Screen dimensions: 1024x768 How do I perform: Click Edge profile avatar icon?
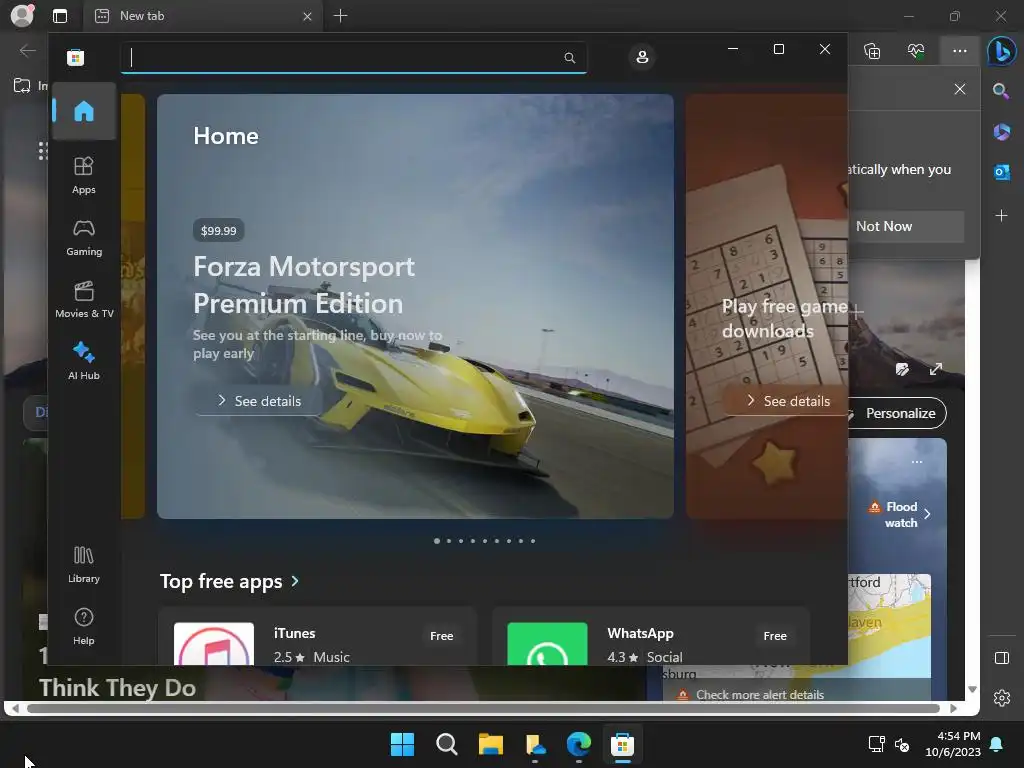(x=22, y=16)
